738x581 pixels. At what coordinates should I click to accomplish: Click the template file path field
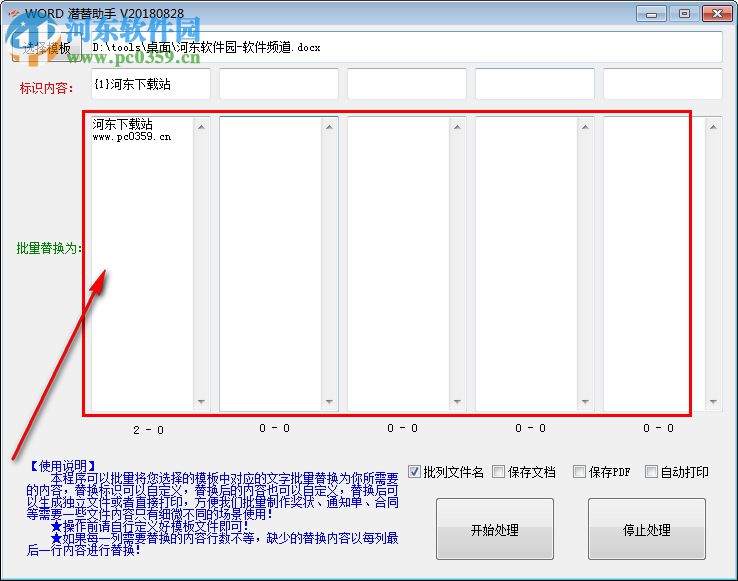pos(406,47)
